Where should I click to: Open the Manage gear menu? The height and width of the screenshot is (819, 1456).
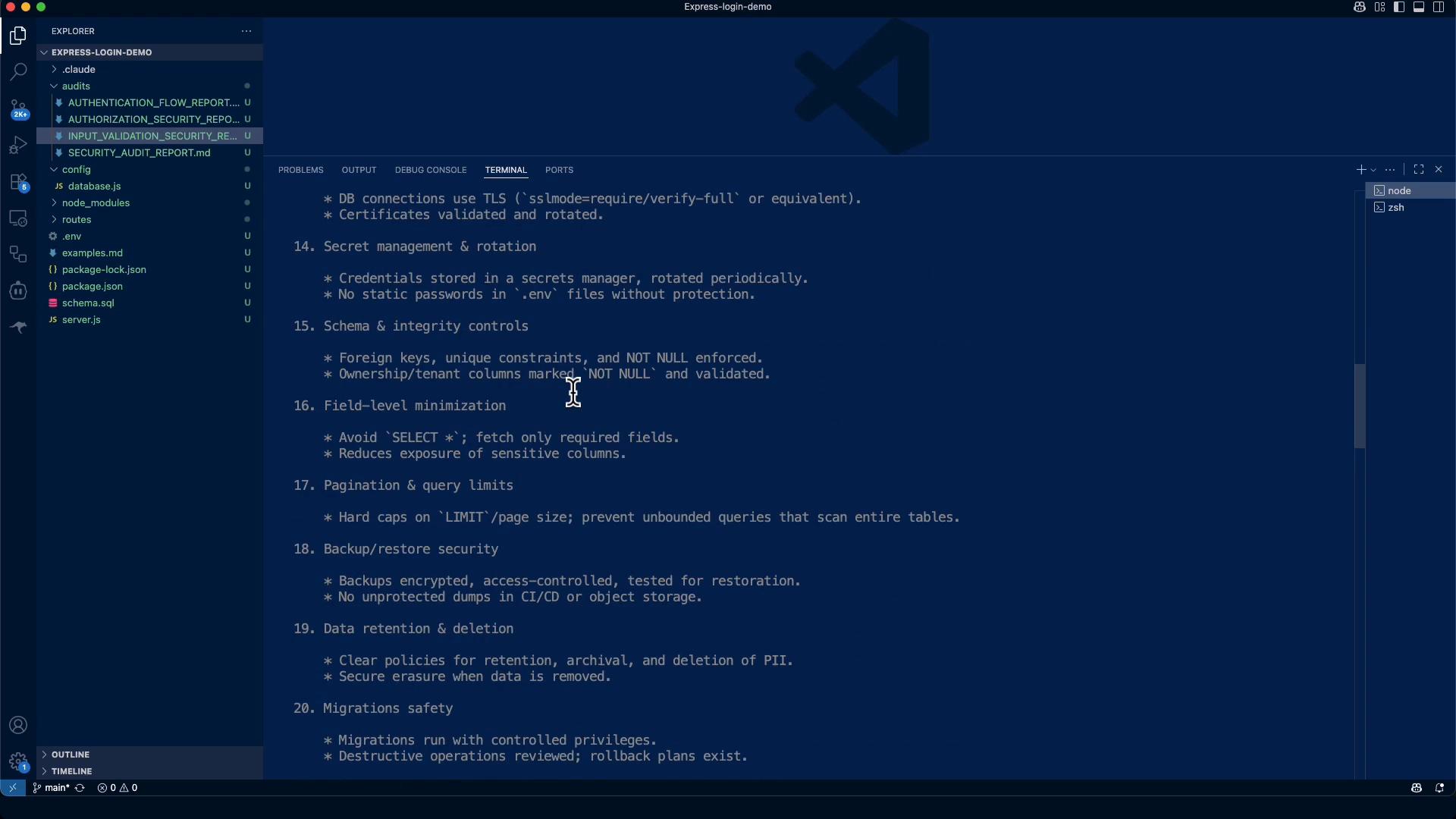click(18, 761)
